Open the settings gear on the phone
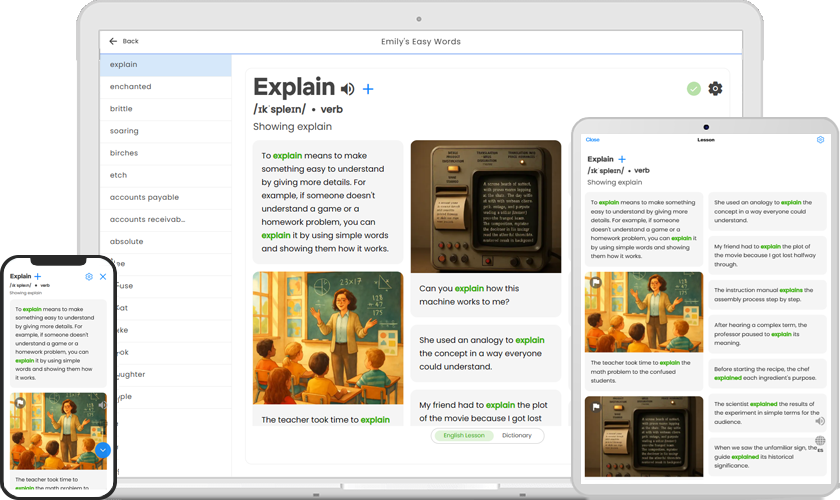The width and height of the screenshot is (840, 500). (x=89, y=277)
